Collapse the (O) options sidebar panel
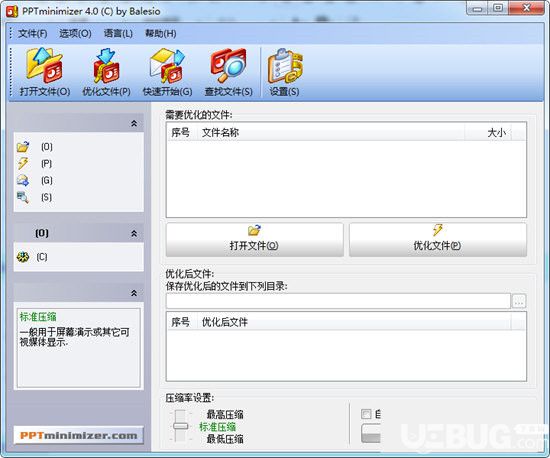The height and width of the screenshot is (458, 550). point(134,233)
